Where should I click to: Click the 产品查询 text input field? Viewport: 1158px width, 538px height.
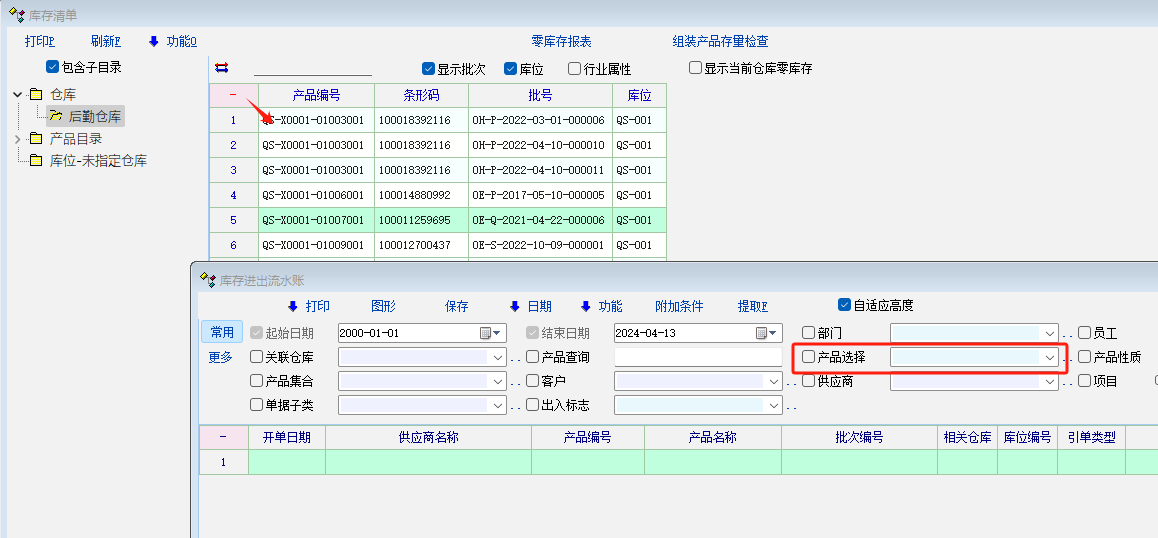697,357
